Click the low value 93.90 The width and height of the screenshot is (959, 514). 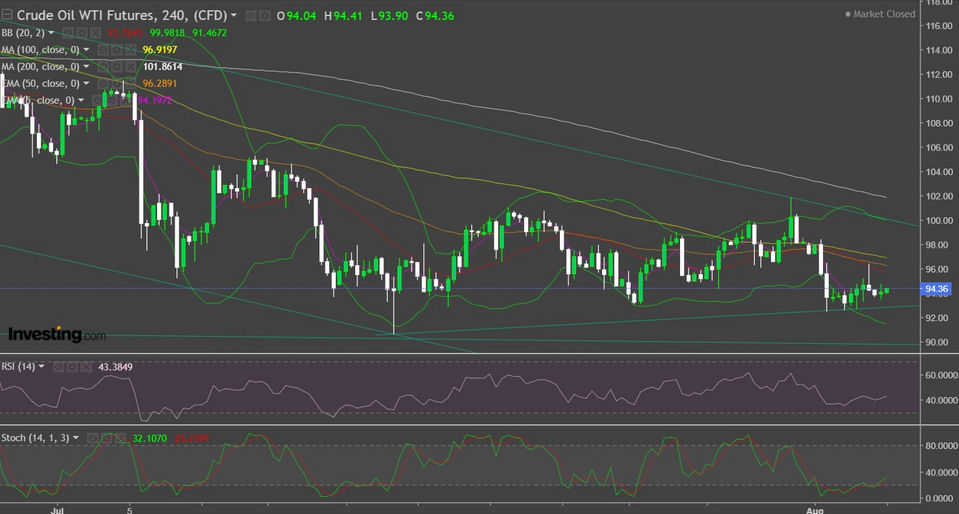393,16
